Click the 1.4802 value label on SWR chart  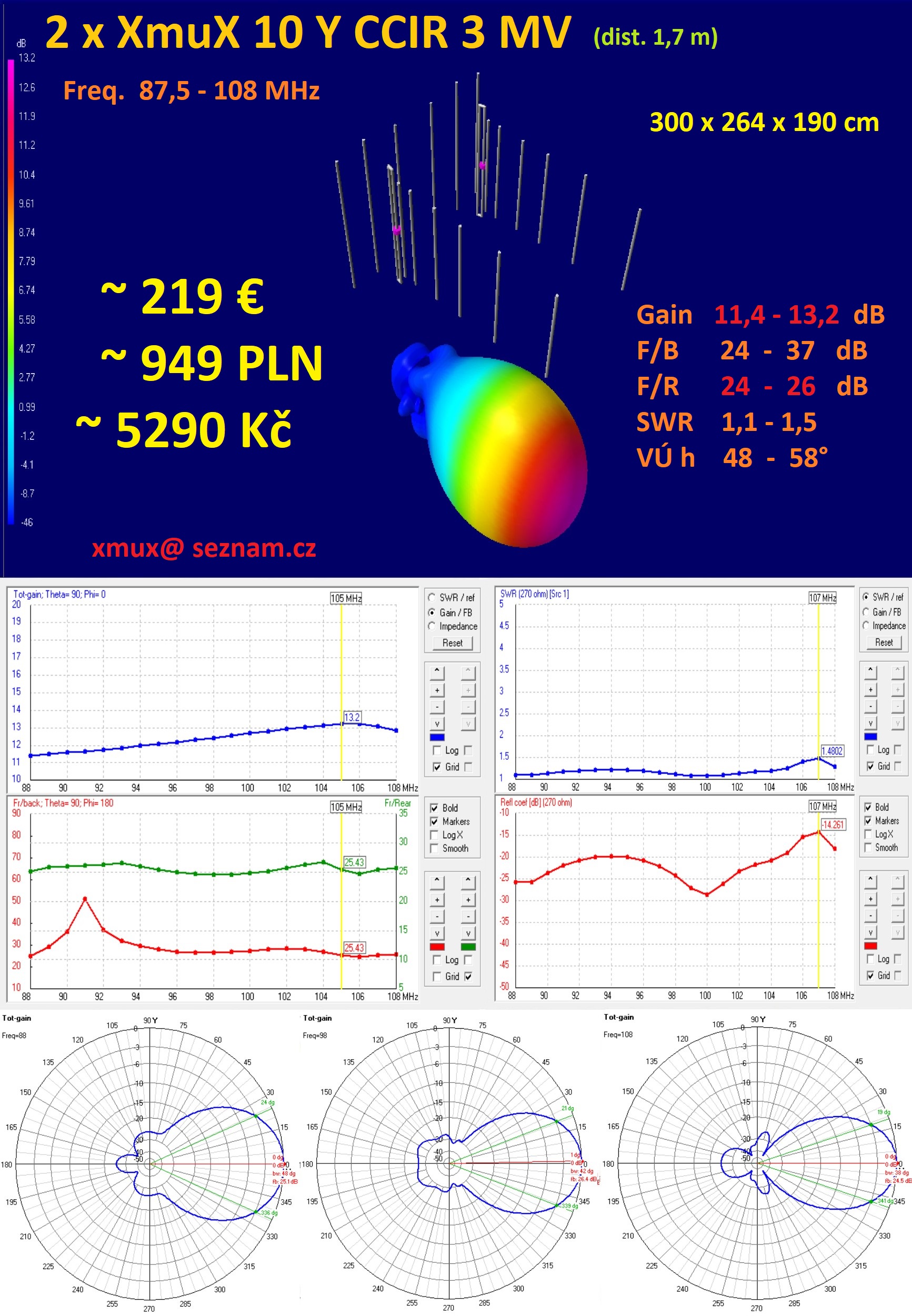point(832,750)
